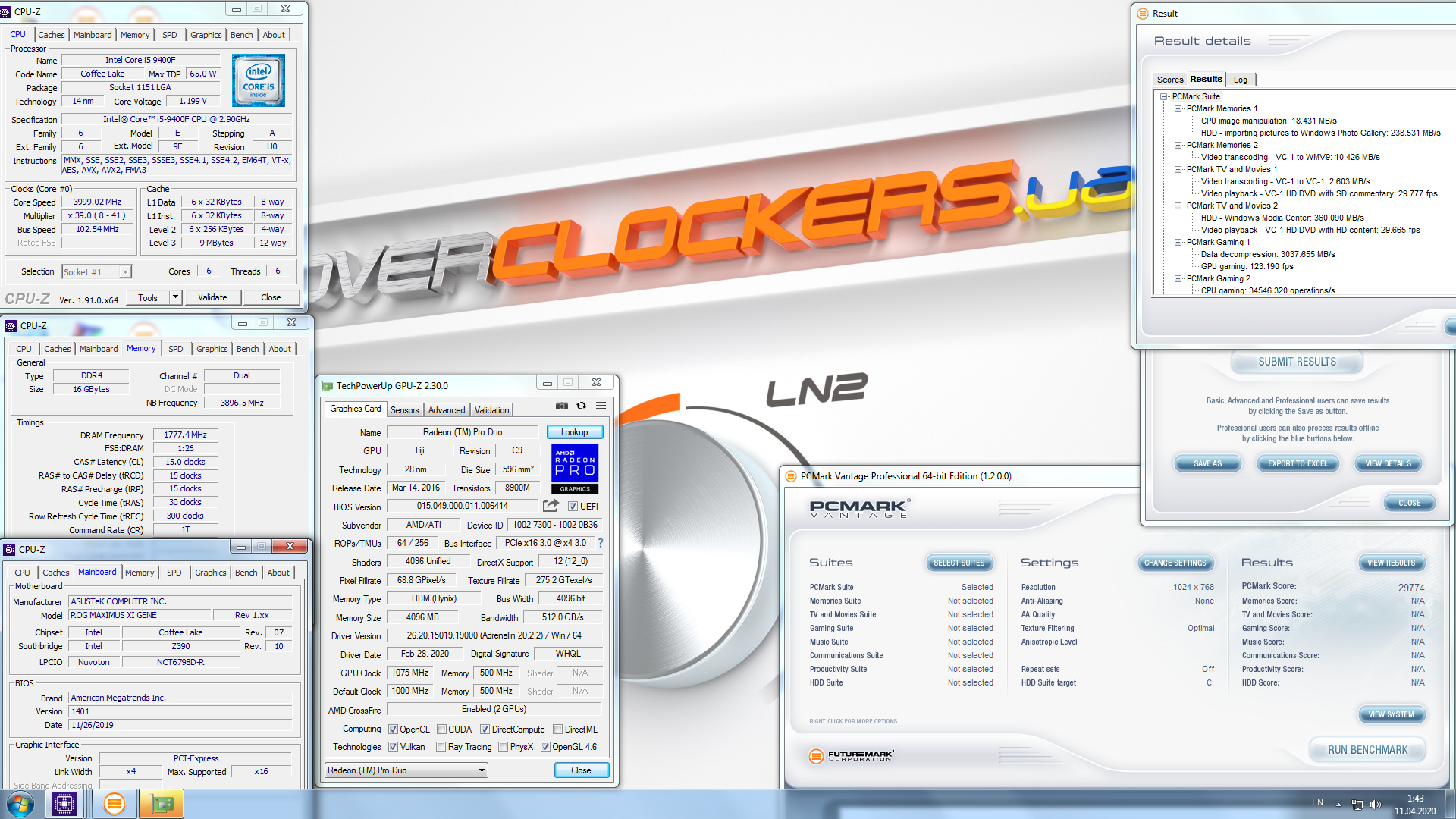Click the 'GPU gaming: 123.190 fps' result row

(x=1247, y=266)
